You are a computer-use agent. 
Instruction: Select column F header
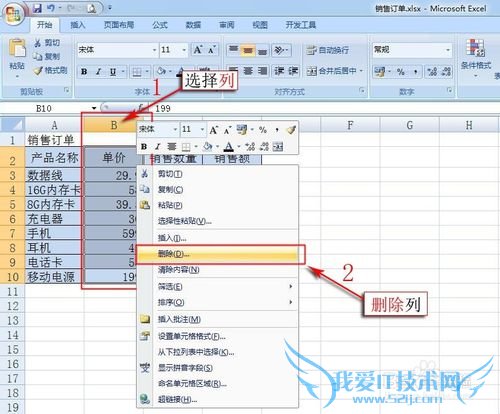pos(350,125)
